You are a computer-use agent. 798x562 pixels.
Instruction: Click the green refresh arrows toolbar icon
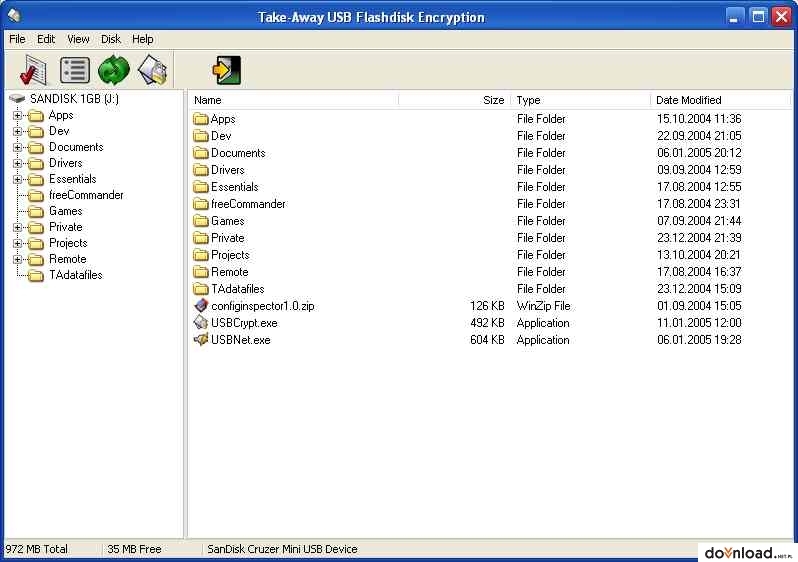point(113,70)
